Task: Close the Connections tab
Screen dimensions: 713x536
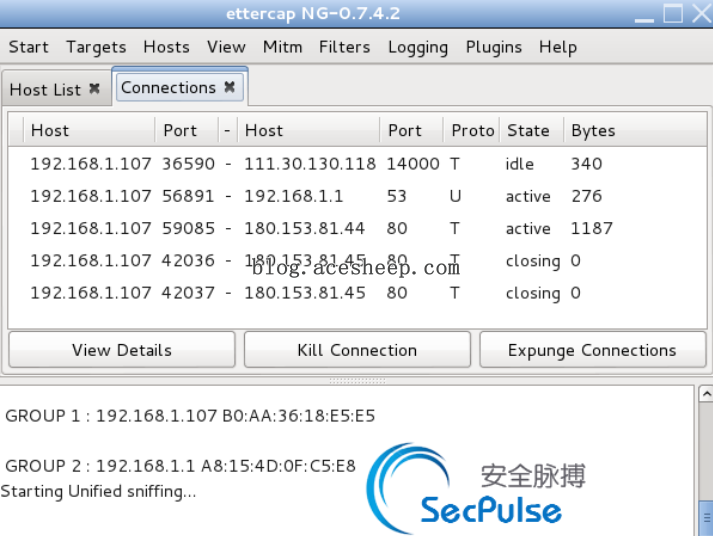Action: (x=230, y=86)
